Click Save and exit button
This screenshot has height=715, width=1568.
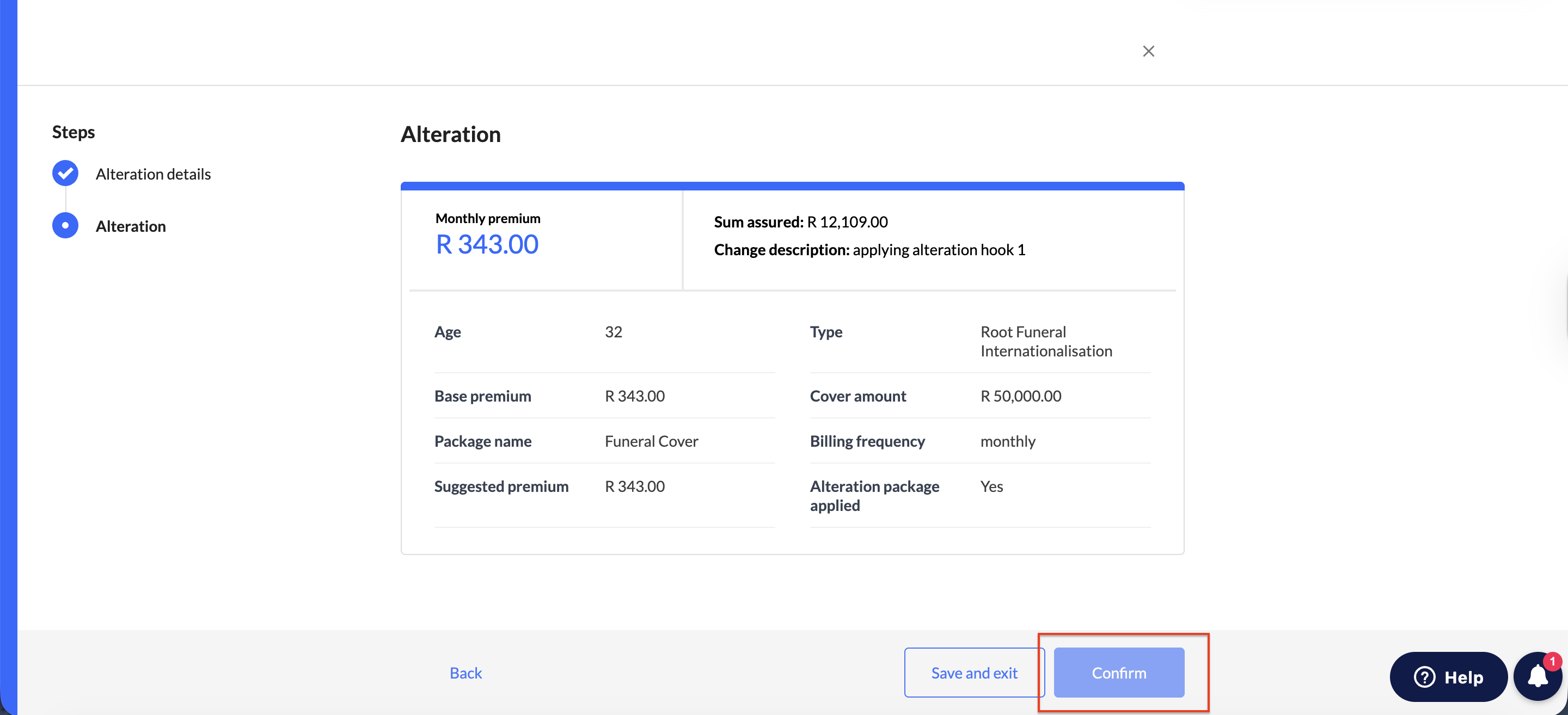[x=974, y=673]
